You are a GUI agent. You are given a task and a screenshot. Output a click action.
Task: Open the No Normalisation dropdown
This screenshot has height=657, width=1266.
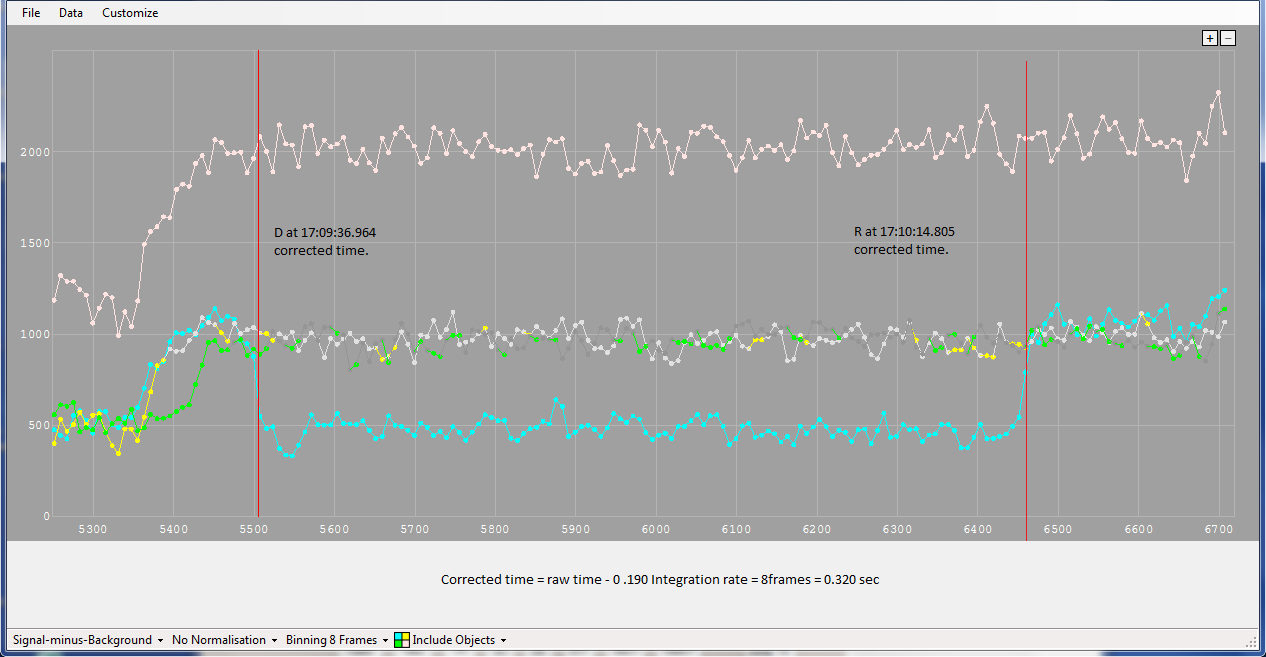coord(225,640)
